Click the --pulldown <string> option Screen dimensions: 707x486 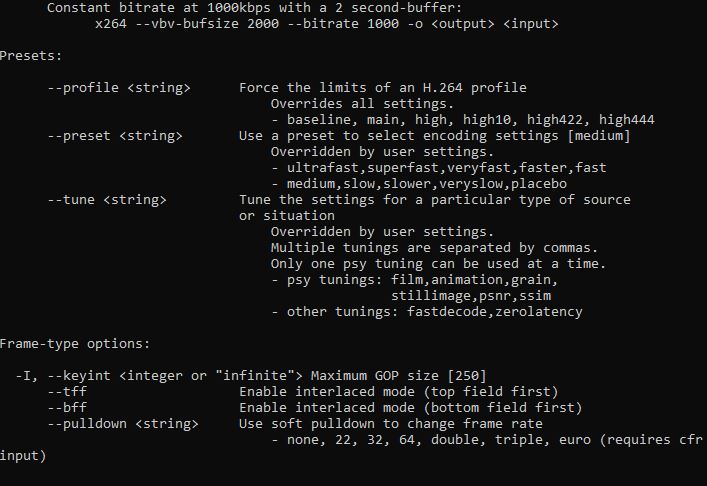click(x=123, y=424)
